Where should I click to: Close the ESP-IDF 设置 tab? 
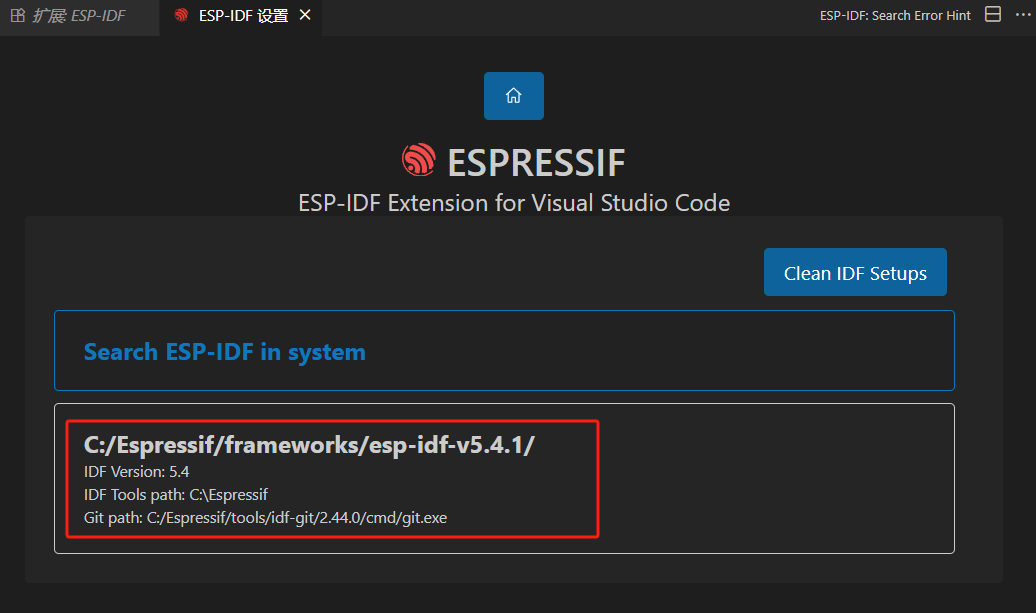[x=305, y=15]
